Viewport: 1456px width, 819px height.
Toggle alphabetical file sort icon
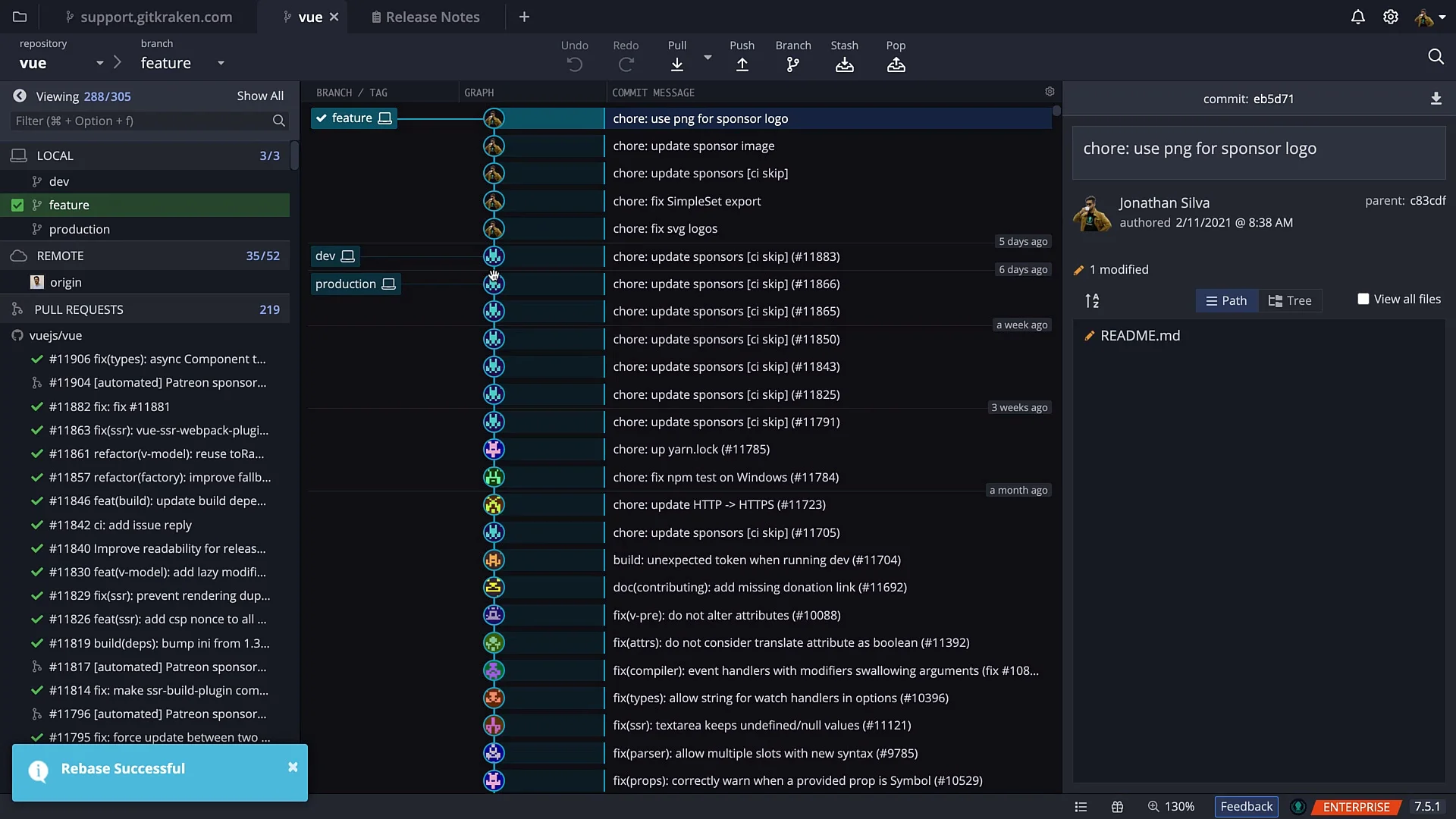tap(1092, 301)
